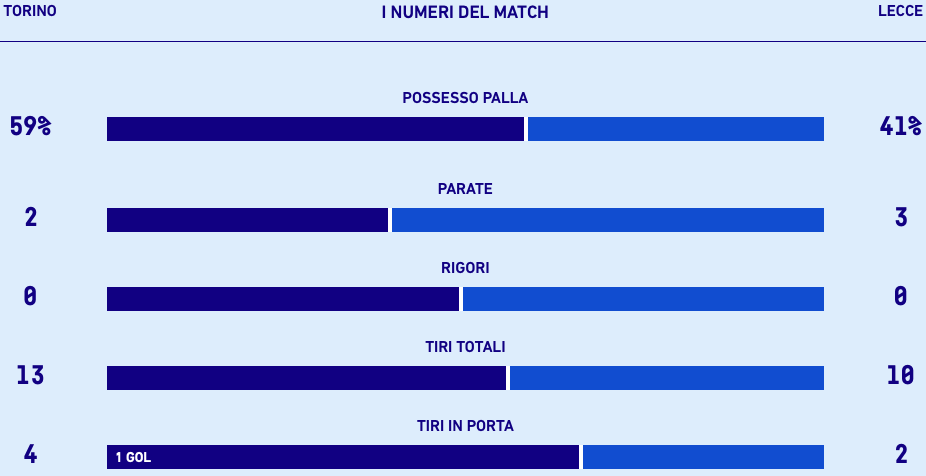Screen dimensions: 926x476
Task: Click Torino's dark PARATE bar segment
Action: tap(247, 220)
